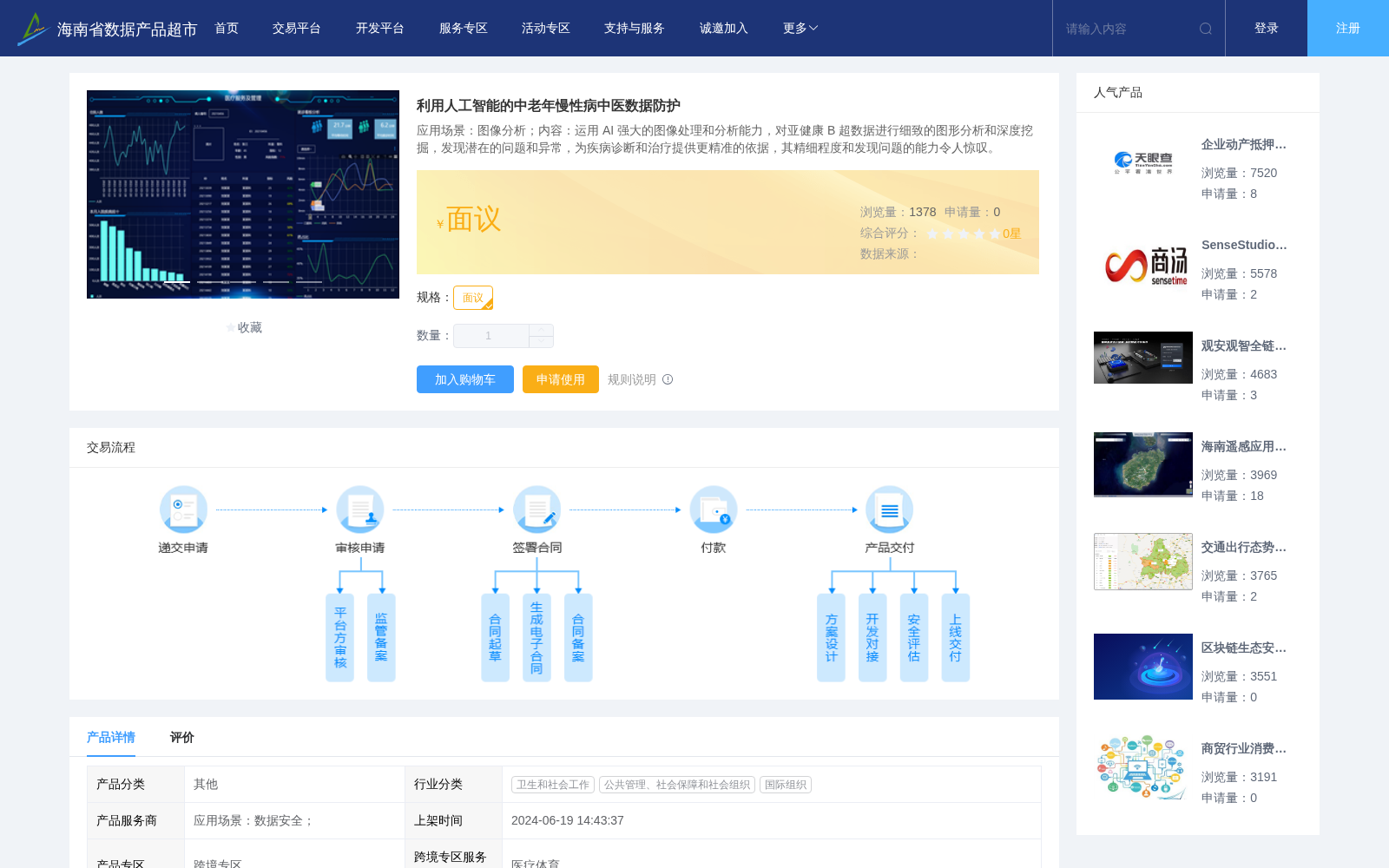Screen dimensions: 1389x868
Task: Open 服务专区 navigation item
Action: click(464, 29)
